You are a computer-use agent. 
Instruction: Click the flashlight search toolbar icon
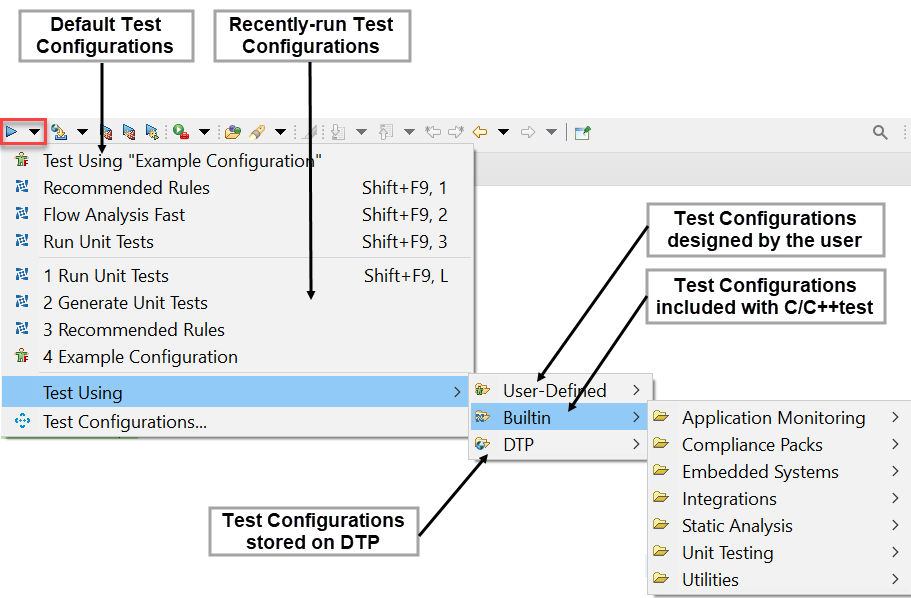[x=257, y=133]
